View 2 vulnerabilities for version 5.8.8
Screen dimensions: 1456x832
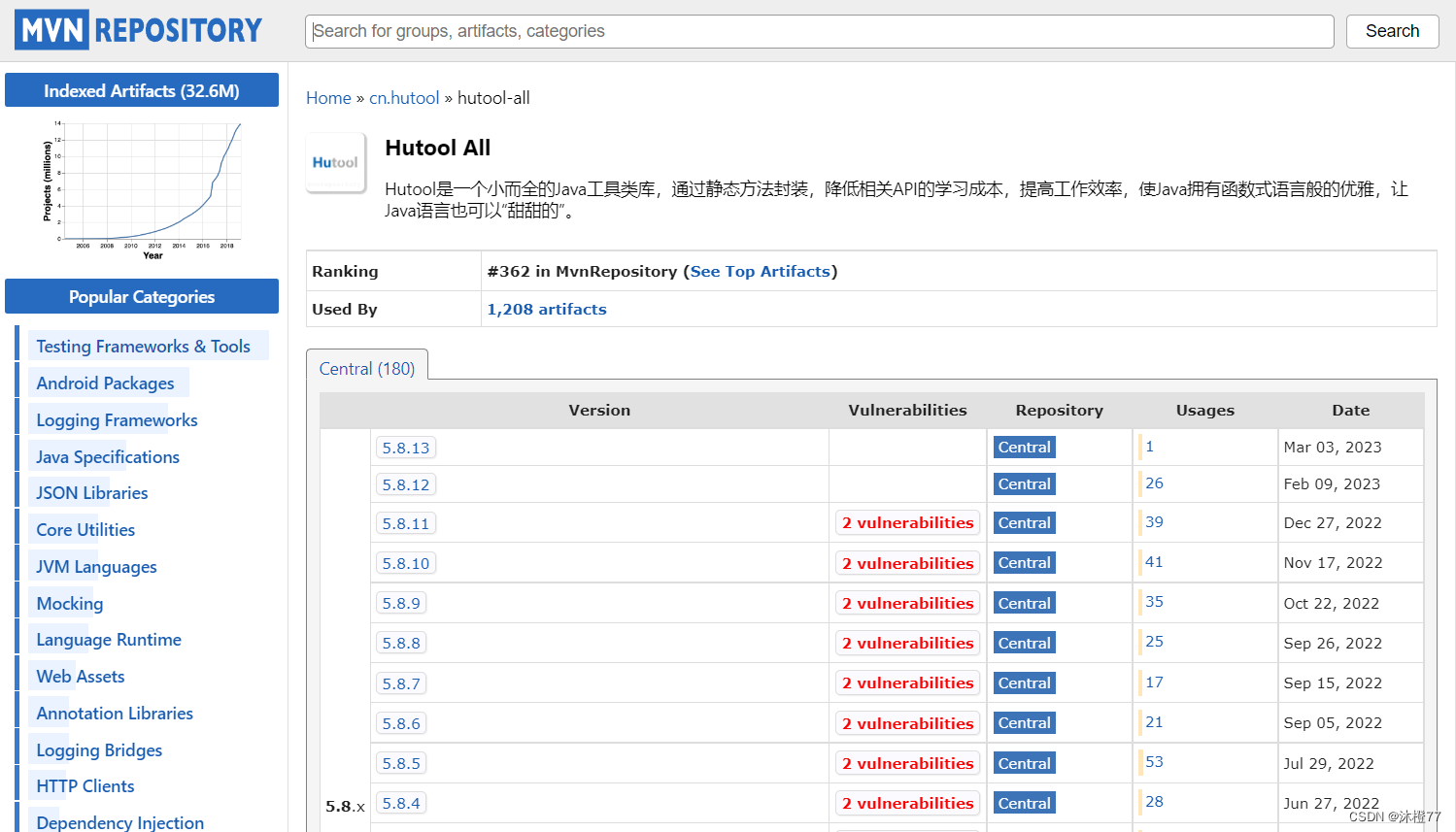(907, 643)
